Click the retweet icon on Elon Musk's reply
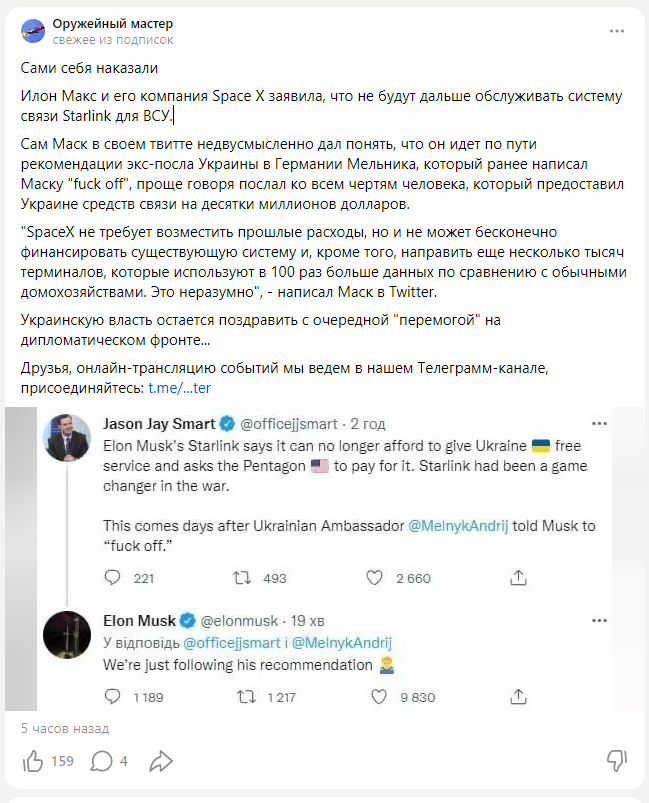Image resolution: width=649 pixels, height=803 pixels. pos(241,697)
